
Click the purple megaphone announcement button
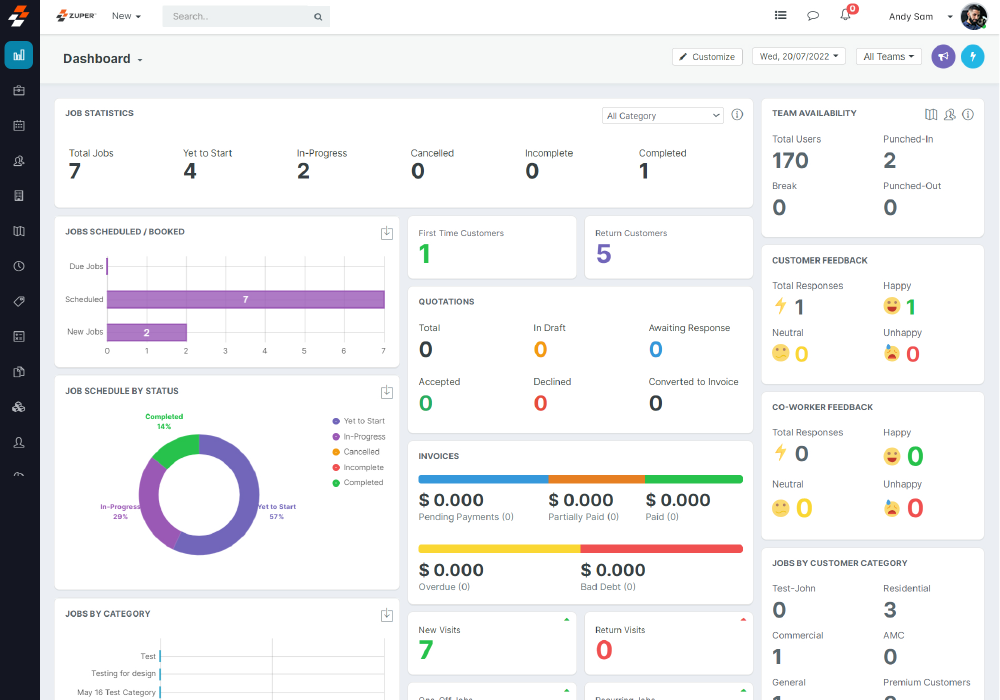pos(942,57)
